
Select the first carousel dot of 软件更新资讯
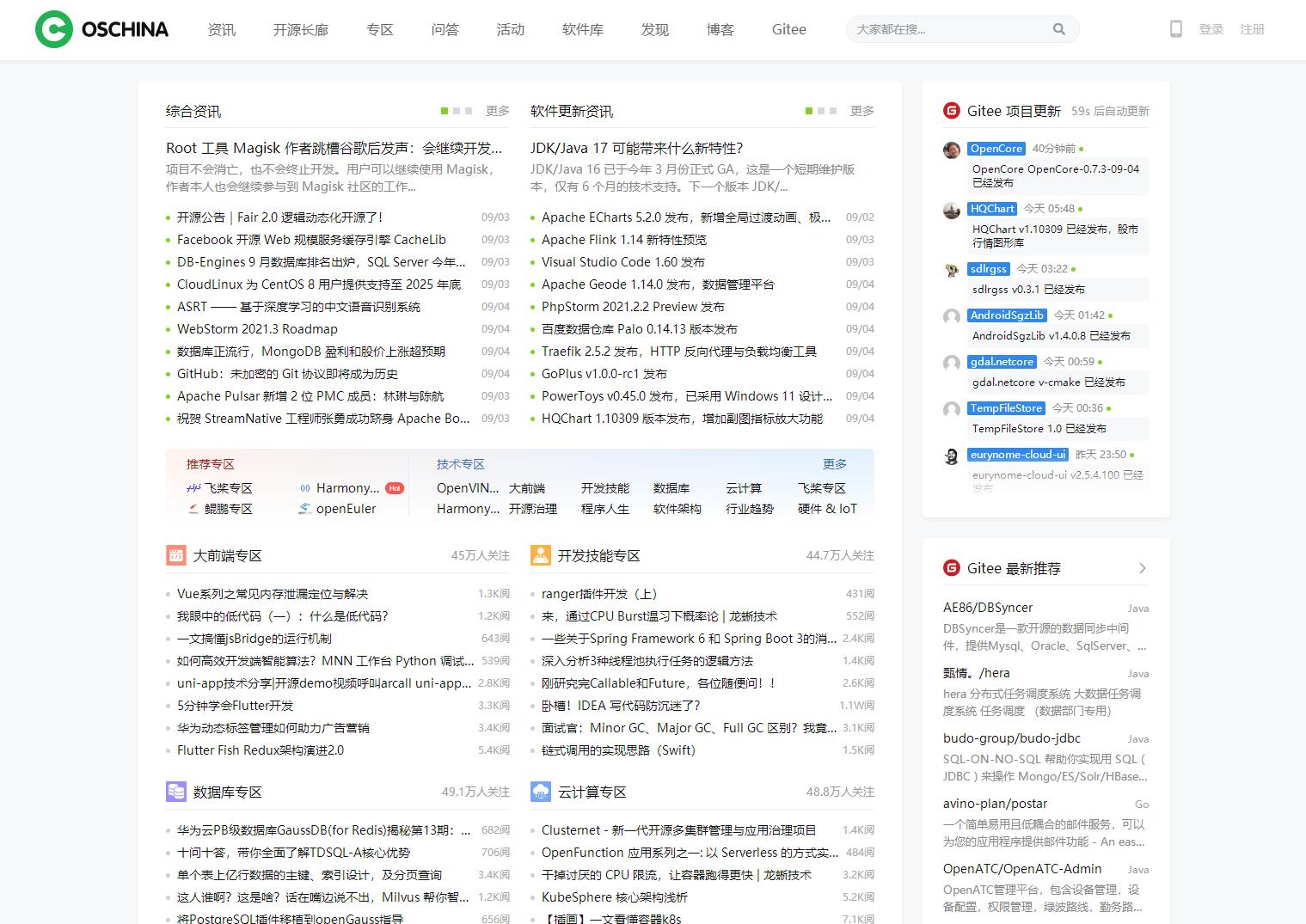(807, 110)
